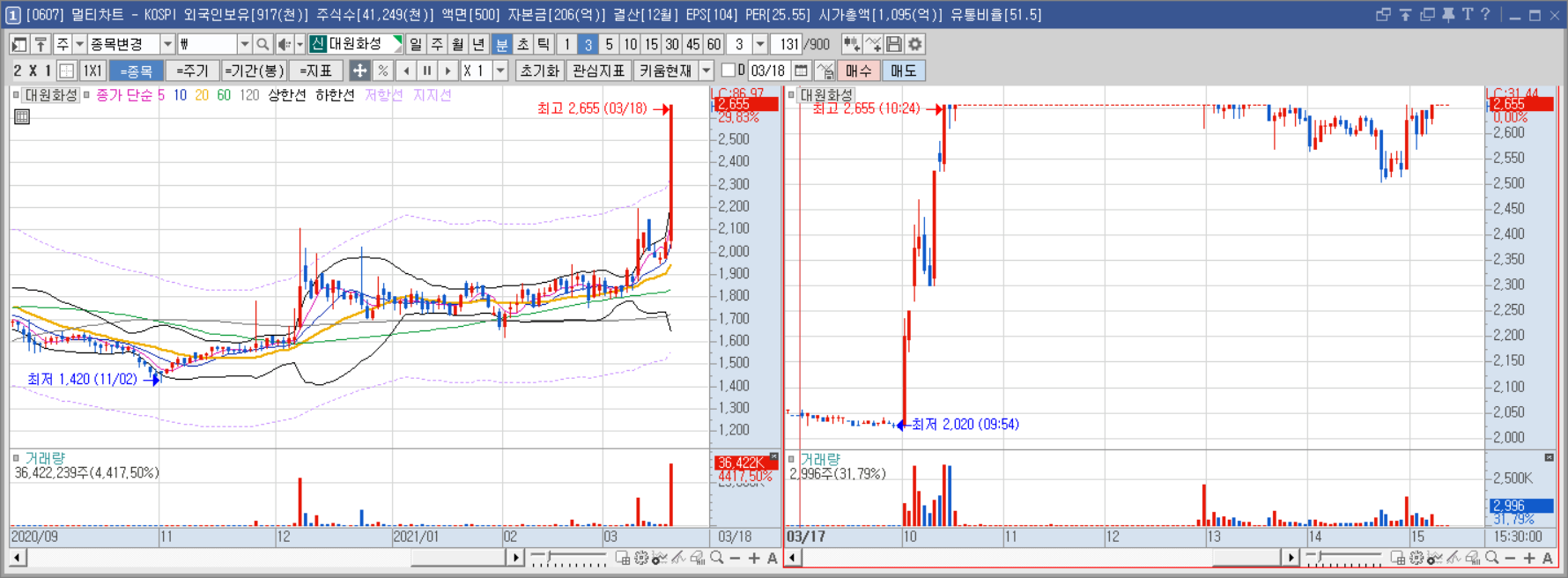Expand the 키움현재 dropdown arrow
Viewport: 1568px width, 578px height.
coord(706,70)
